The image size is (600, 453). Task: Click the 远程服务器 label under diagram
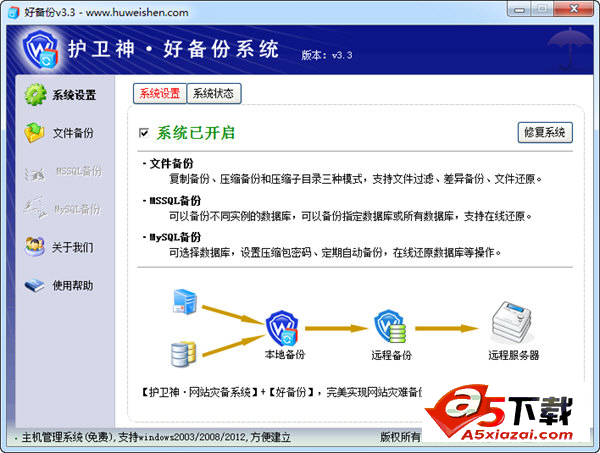514,355
